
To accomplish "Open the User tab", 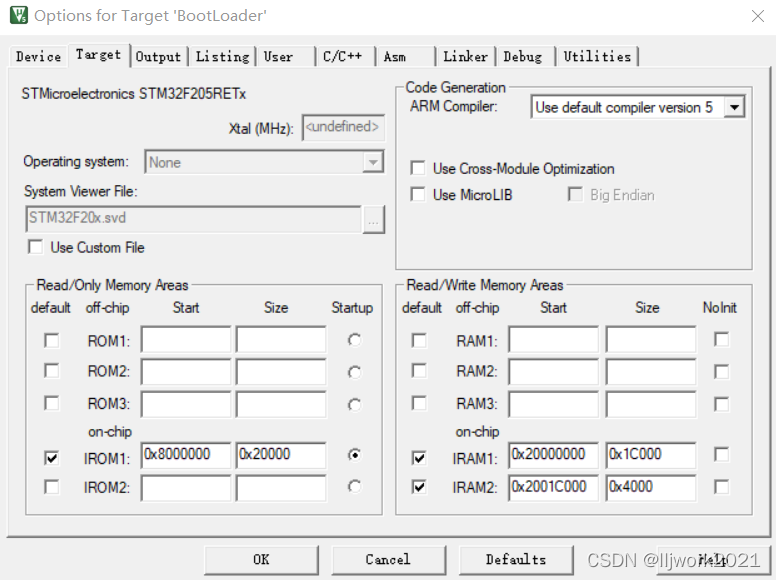I will point(285,56).
